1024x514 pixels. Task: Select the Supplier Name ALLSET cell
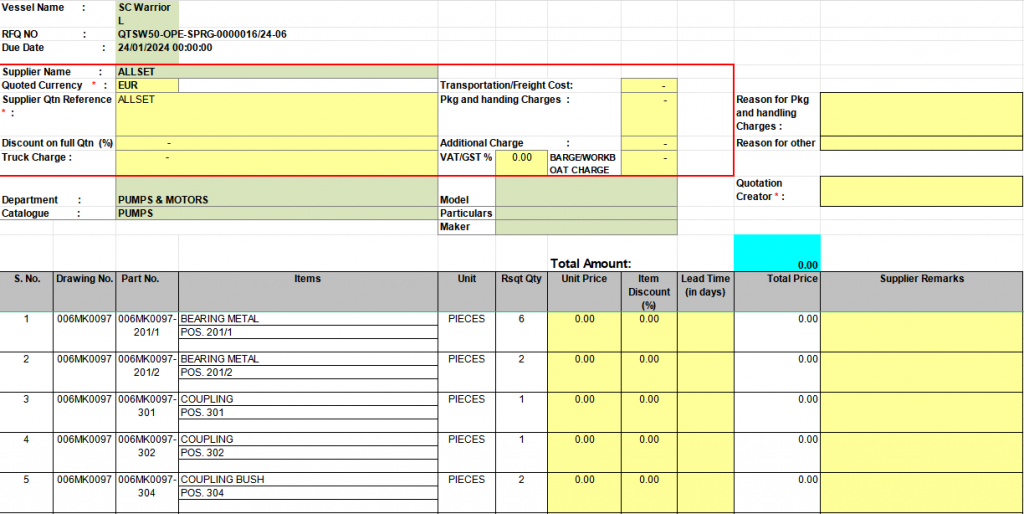pyautogui.click(x=276, y=72)
